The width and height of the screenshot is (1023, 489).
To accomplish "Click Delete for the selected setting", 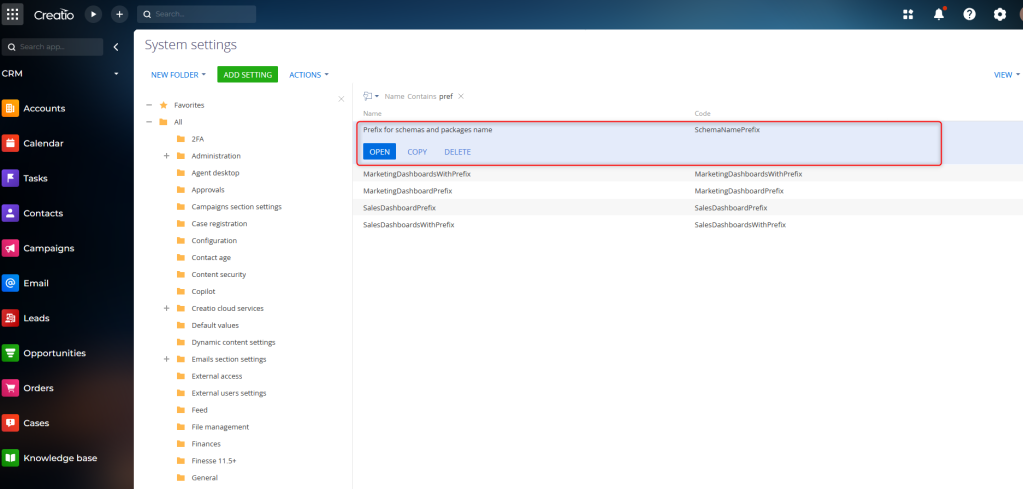I will pos(457,152).
